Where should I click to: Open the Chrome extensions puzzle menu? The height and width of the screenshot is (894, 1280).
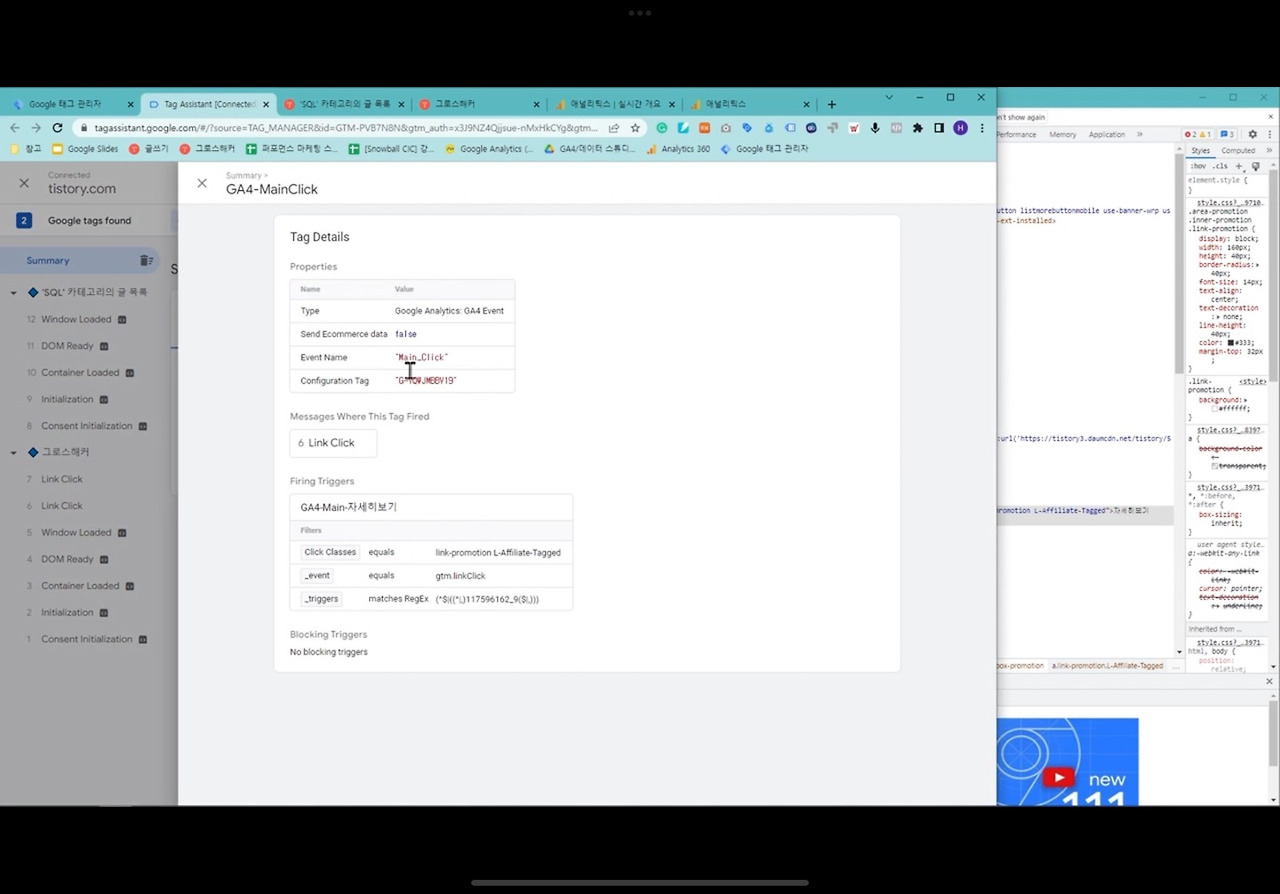(918, 128)
